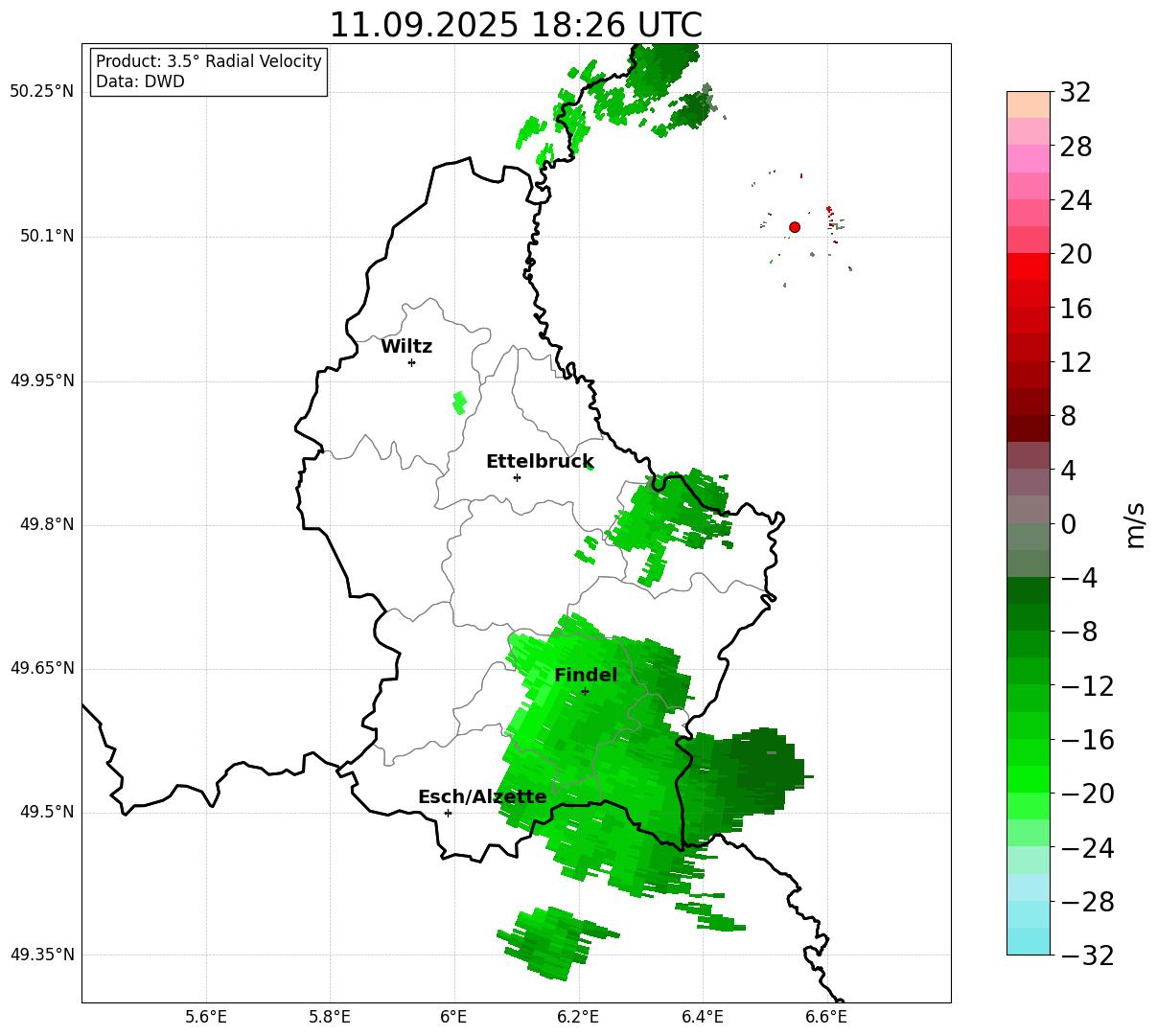1157x1036 pixels.
Task: Click the −24 colorbar tick label
Action: [1087, 848]
